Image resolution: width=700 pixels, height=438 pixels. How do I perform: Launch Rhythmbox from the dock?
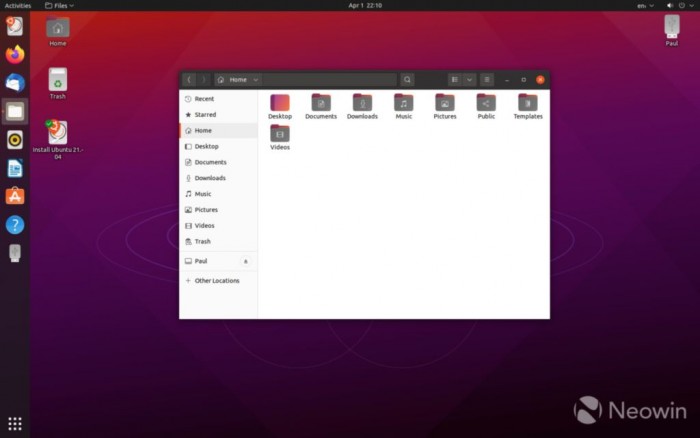tap(15, 140)
